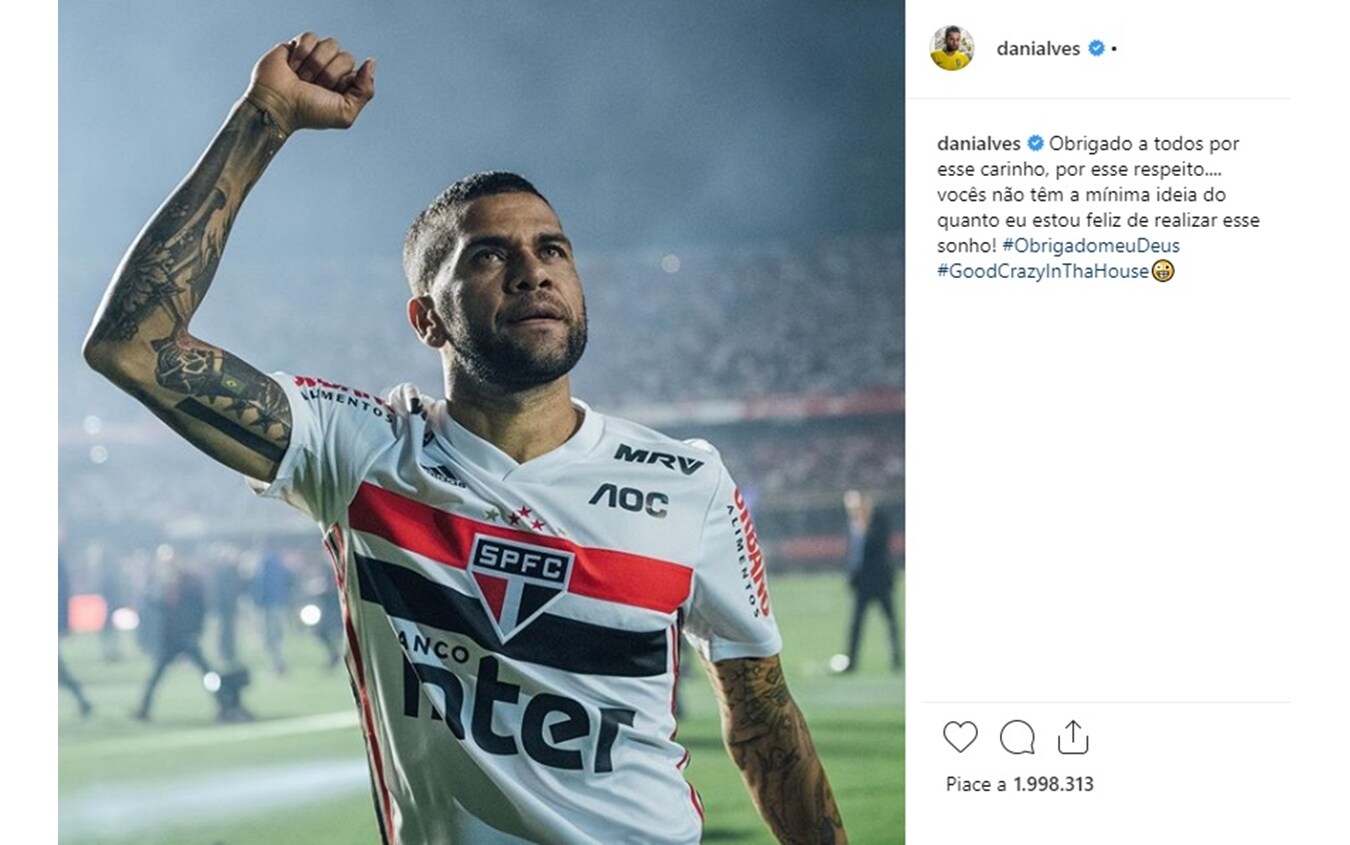Open comments via speech bubble icon

pyautogui.click(x=1017, y=737)
